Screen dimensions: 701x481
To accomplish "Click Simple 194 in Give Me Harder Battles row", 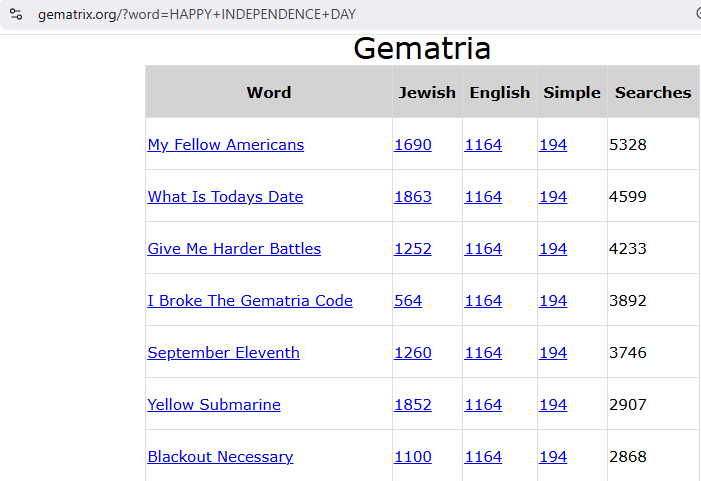I will click(x=553, y=249).
